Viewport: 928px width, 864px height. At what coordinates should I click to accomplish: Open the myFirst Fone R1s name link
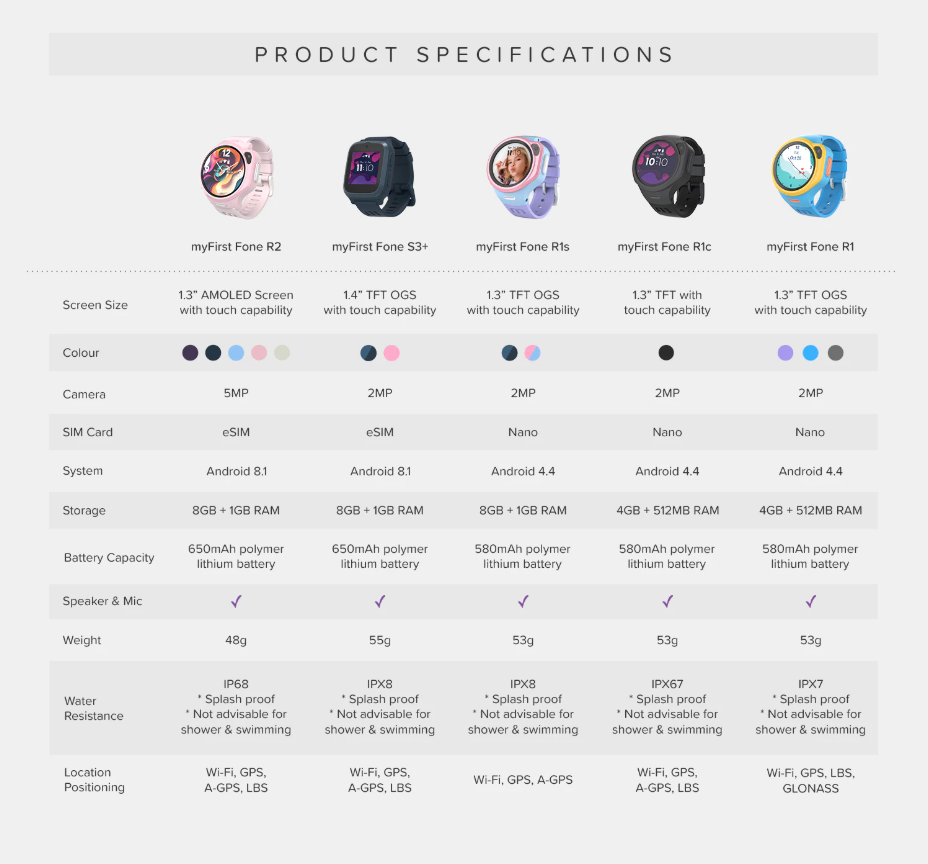coord(522,246)
